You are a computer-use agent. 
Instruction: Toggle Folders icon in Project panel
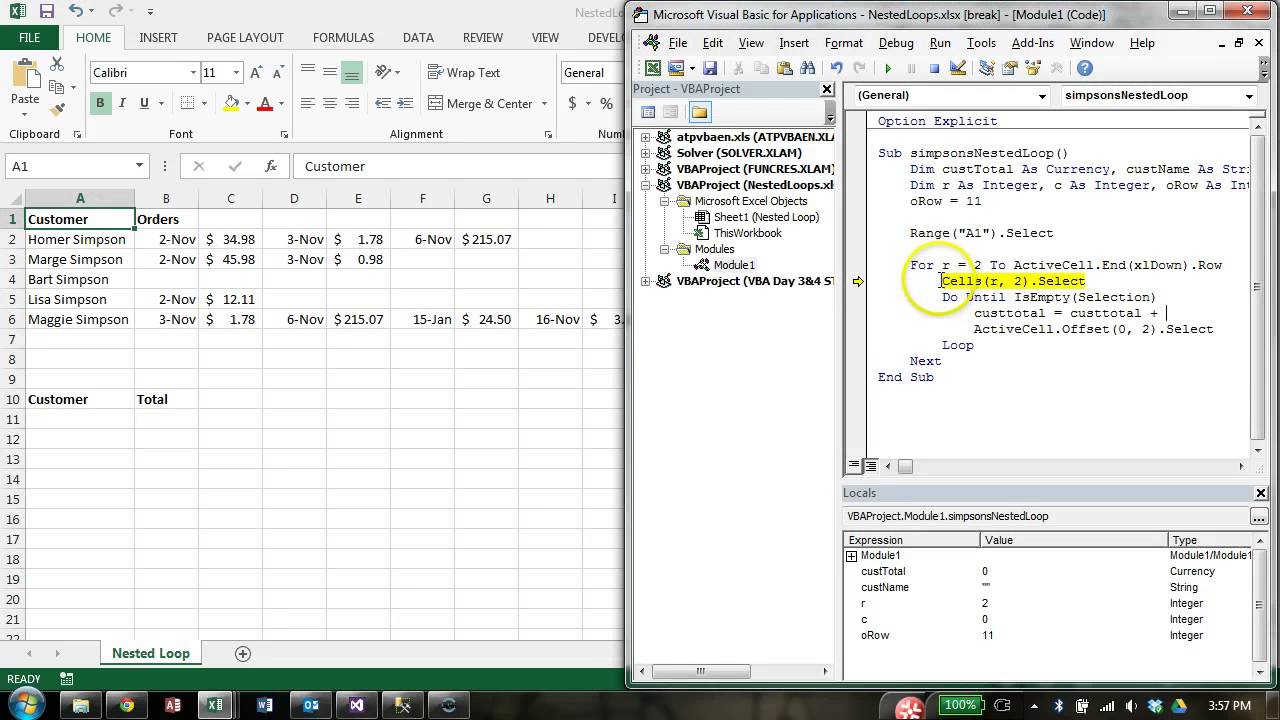(x=699, y=112)
